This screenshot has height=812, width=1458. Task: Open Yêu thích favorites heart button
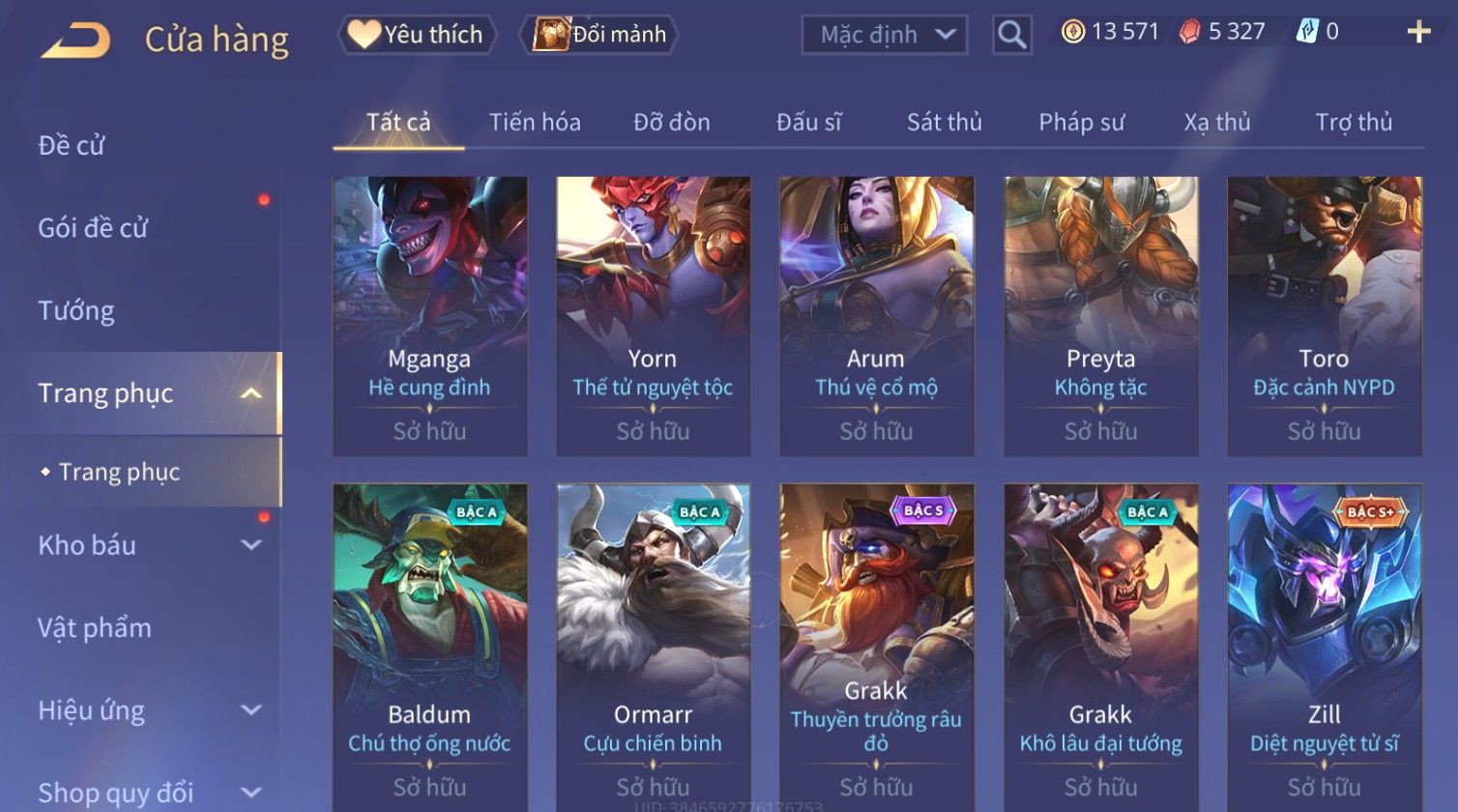tap(417, 35)
